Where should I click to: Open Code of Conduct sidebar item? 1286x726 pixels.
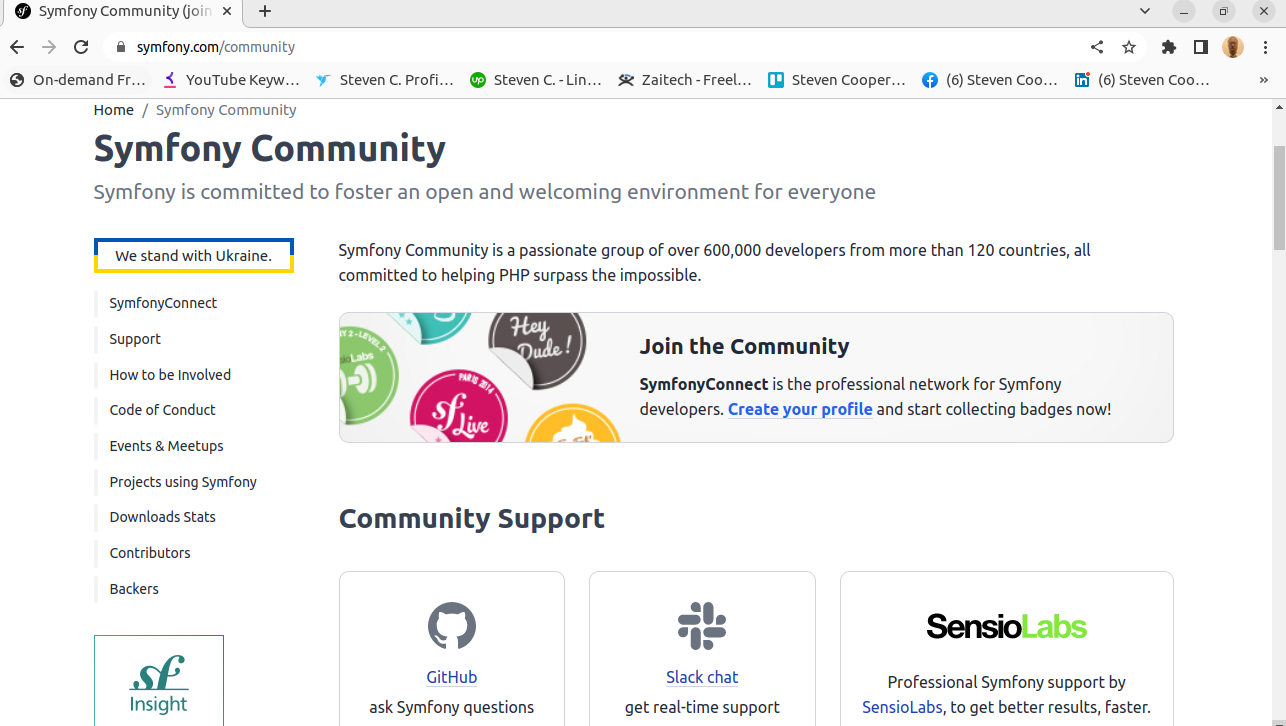pos(162,410)
